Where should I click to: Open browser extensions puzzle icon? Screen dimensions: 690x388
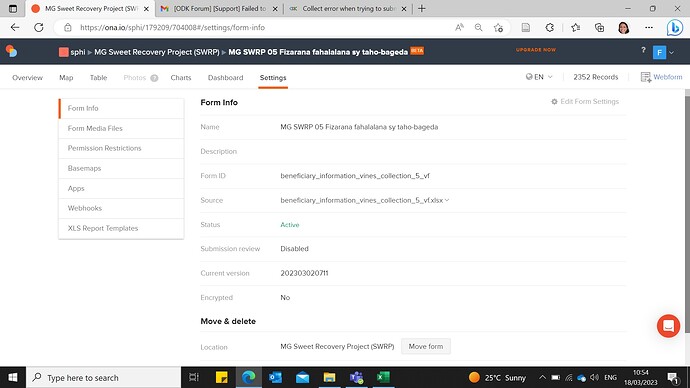549,27
